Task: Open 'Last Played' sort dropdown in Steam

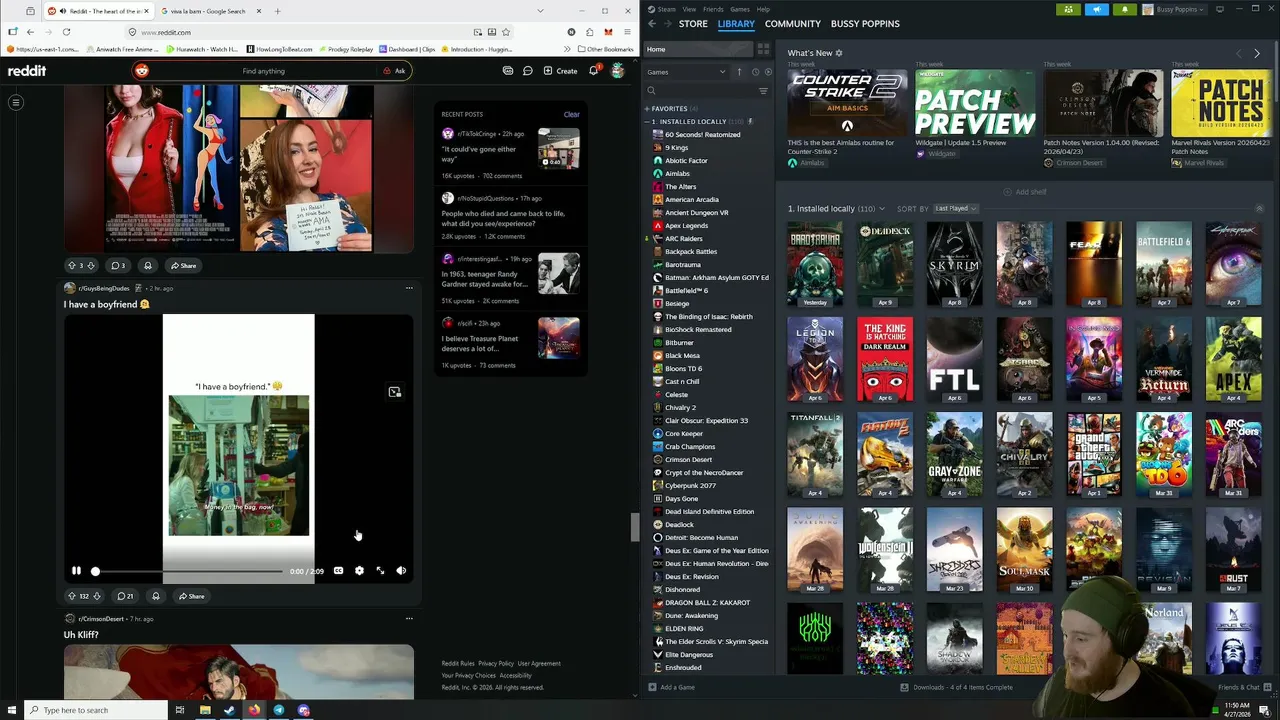Action: [x=954, y=209]
